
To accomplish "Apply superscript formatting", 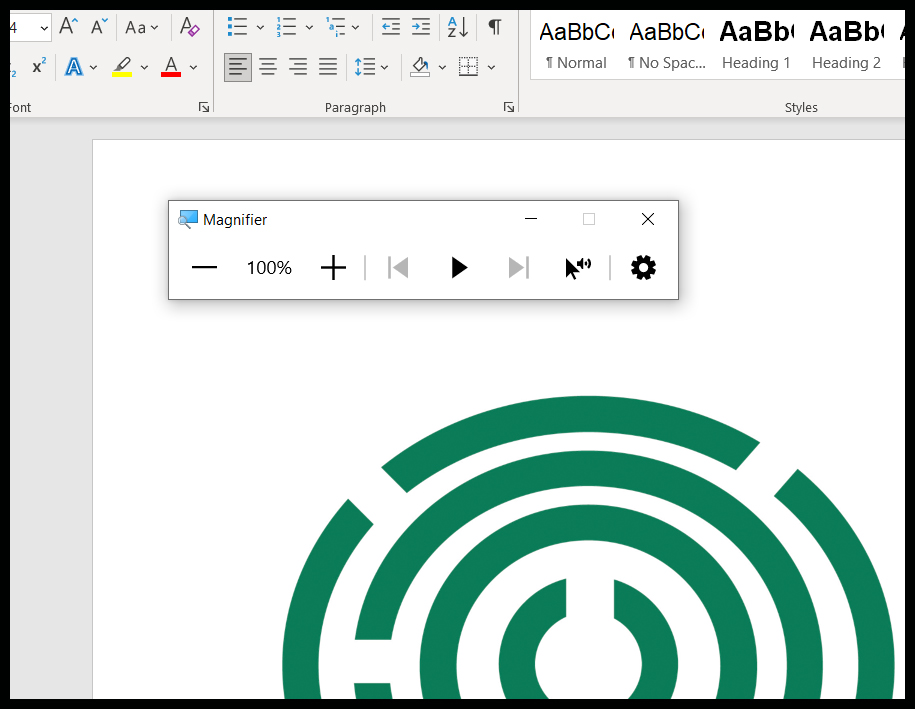I will (x=39, y=67).
